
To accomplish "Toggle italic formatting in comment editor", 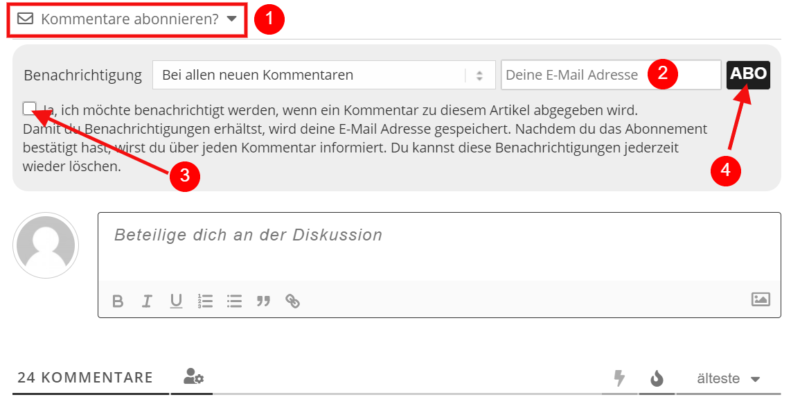I will coord(147,301).
